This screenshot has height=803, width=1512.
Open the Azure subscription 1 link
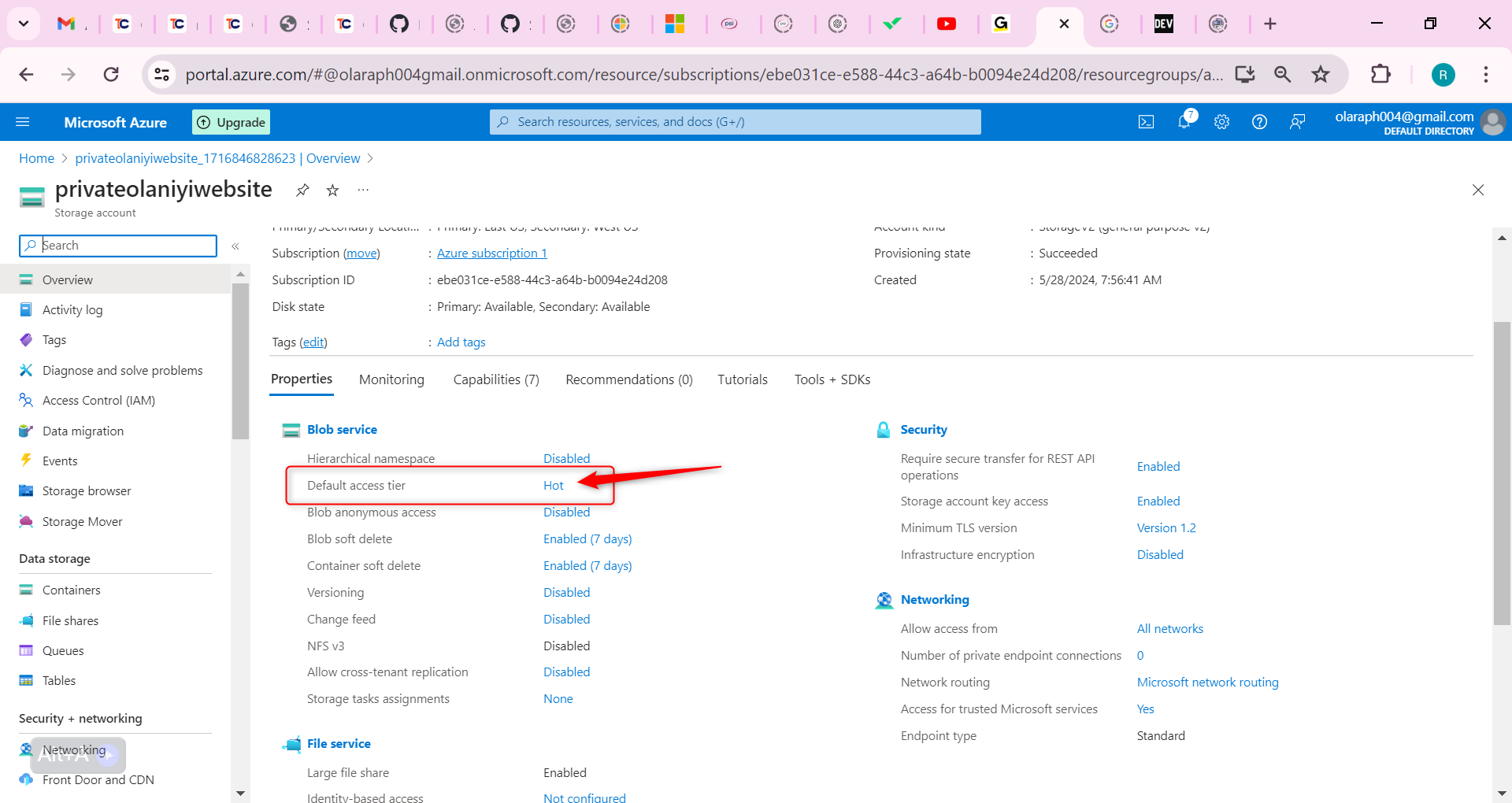491,253
